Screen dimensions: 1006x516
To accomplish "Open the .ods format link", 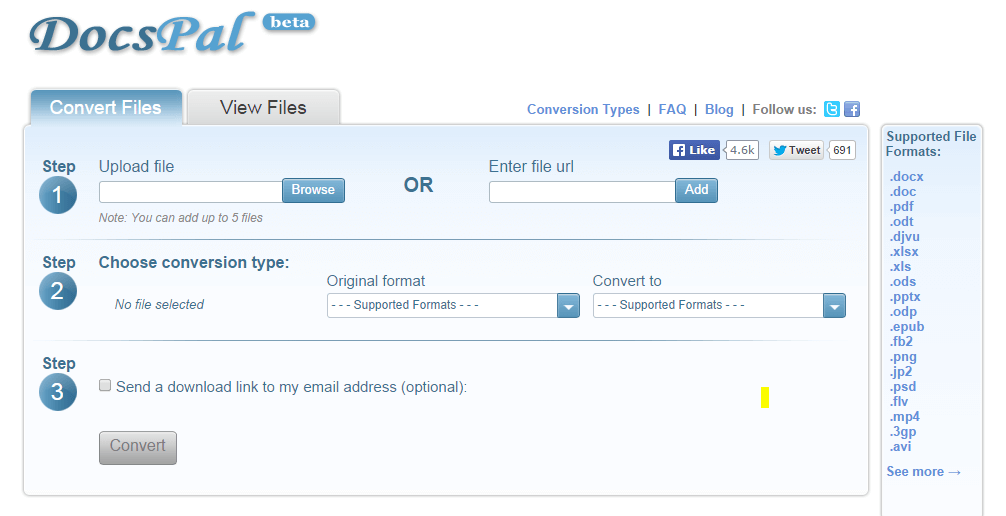I will click(903, 281).
